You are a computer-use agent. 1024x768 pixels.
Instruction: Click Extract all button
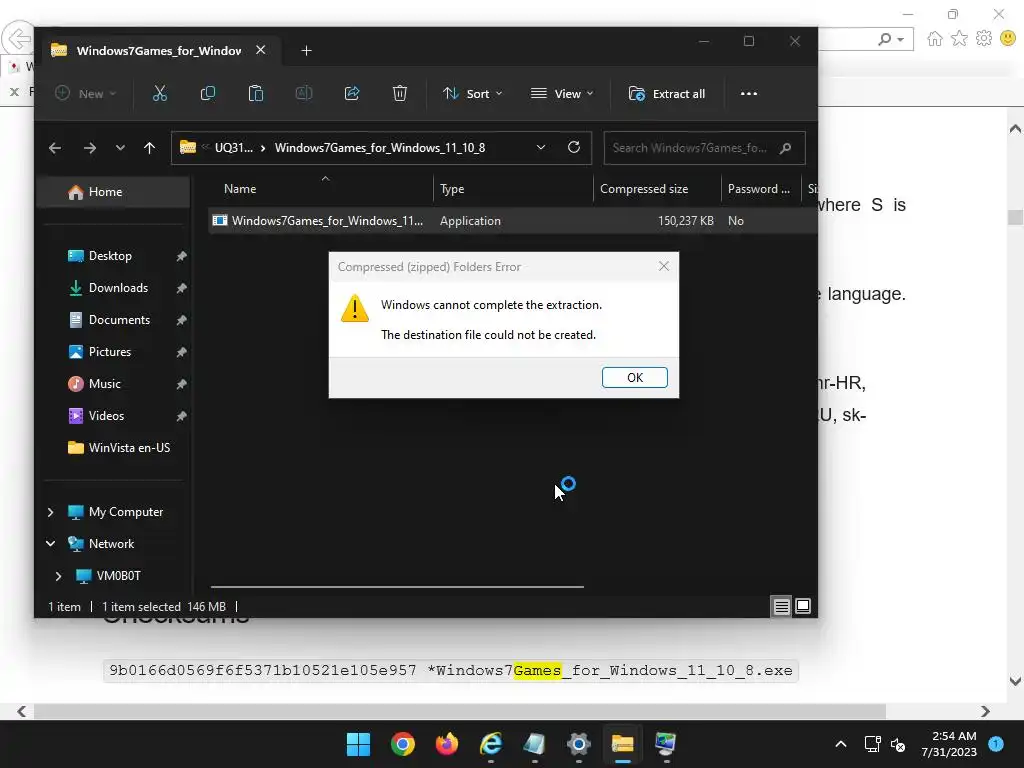click(666, 93)
